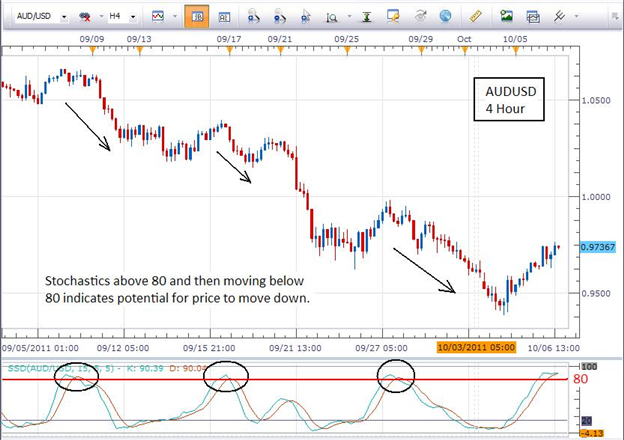Click the 09/15 21:00 time label
Image resolution: width=624 pixels, height=440 pixels.
coord(209,348)
